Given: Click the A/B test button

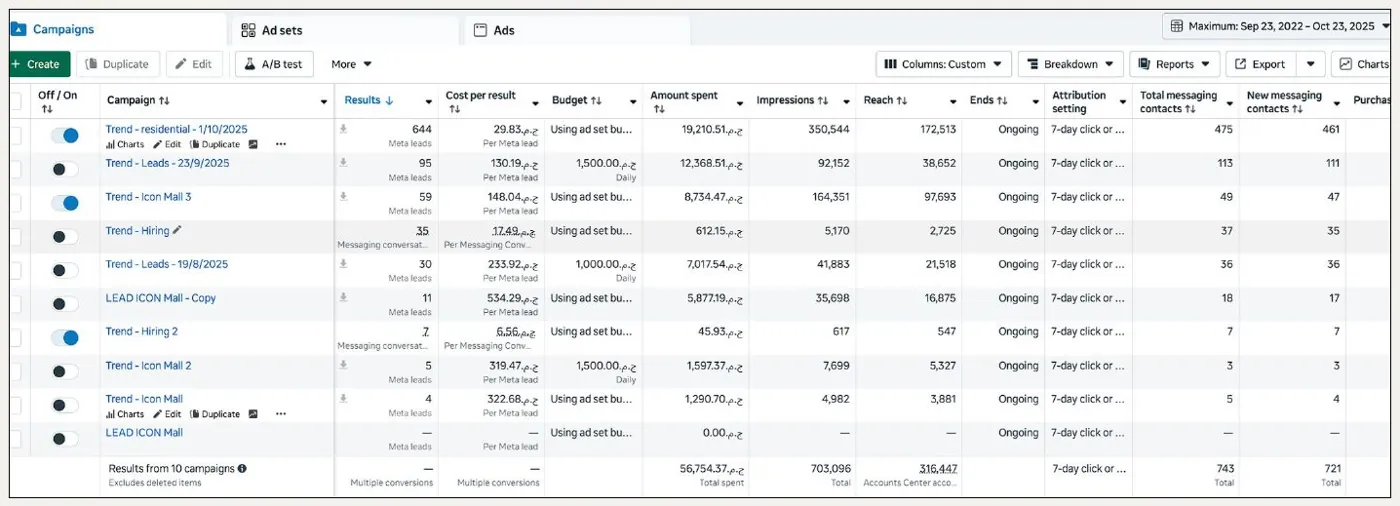Looking at the screenshot, I should point(274,64).
